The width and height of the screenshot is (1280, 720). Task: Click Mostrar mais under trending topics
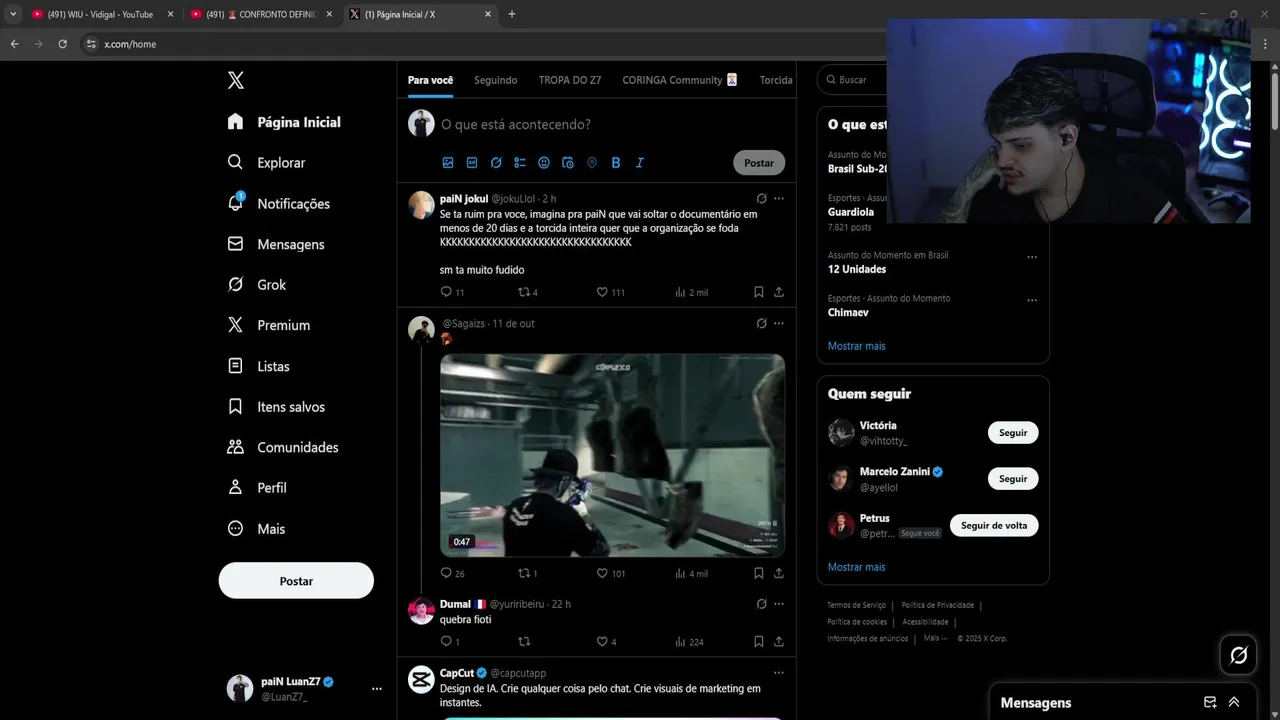856,346
